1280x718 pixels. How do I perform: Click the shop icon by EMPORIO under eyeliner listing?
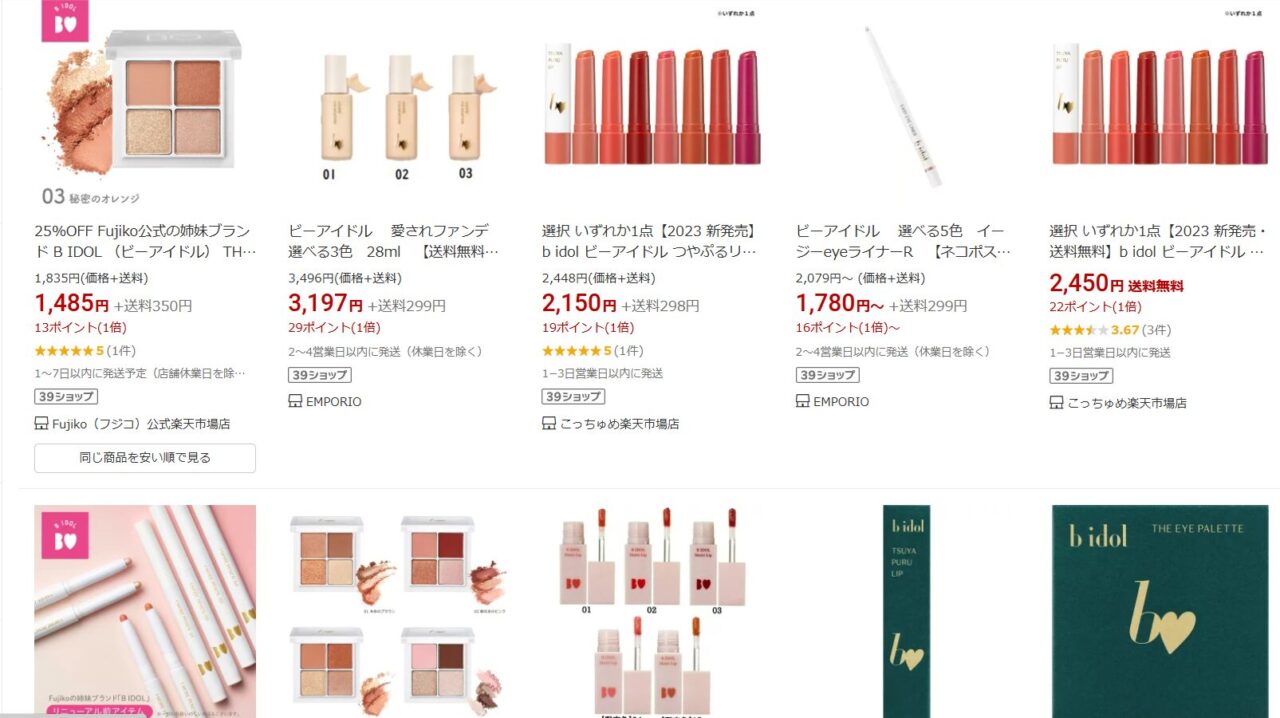[x=803, y=402]
